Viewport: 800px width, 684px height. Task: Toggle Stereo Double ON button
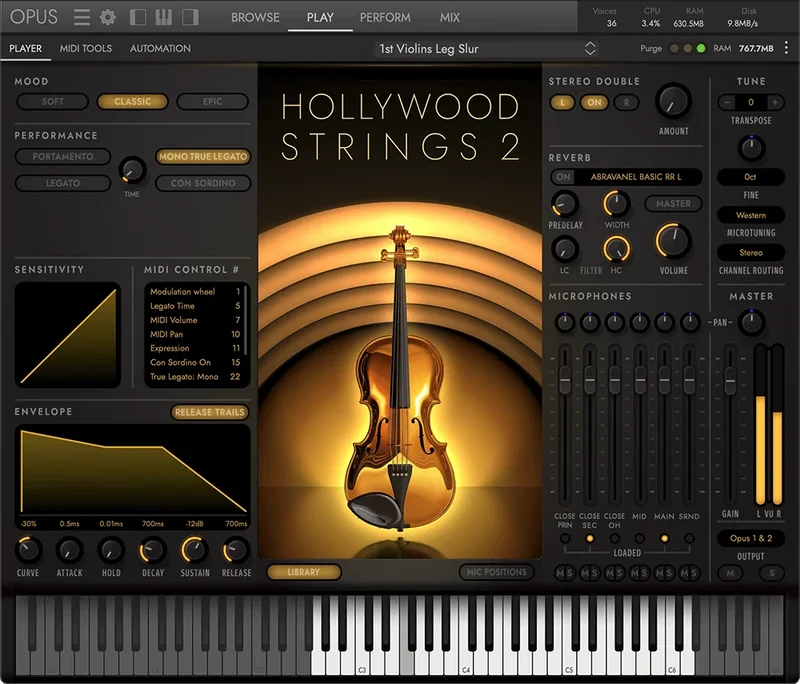point(594,103)
